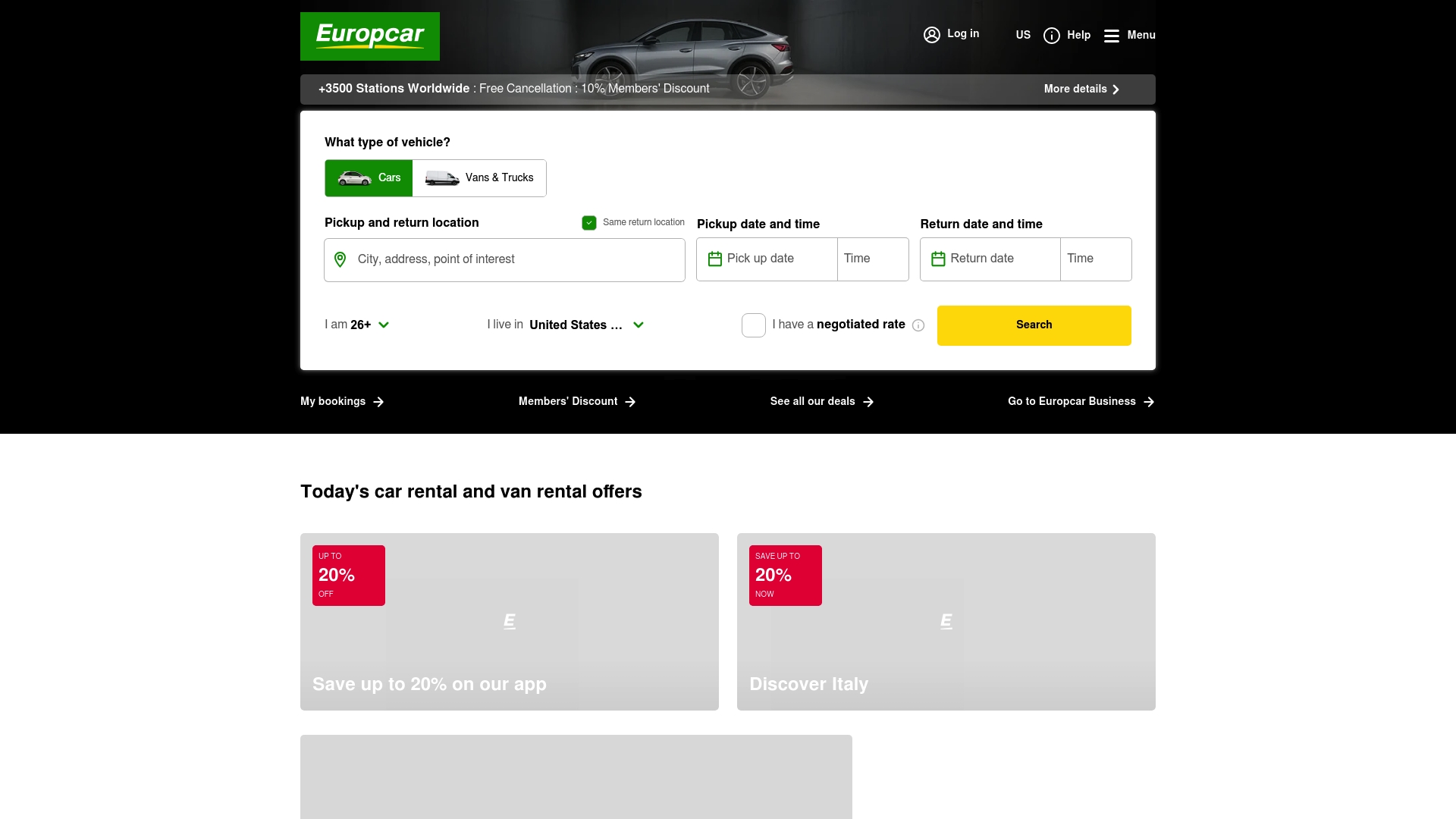The width and height of the screenshot is (1456, 819).
Task: Open the Return date calendar icon
Action: tap(937, 259)
